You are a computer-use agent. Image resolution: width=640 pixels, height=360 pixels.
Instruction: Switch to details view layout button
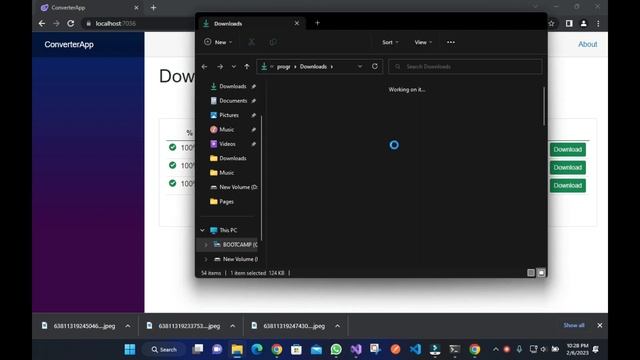[531, 273]
